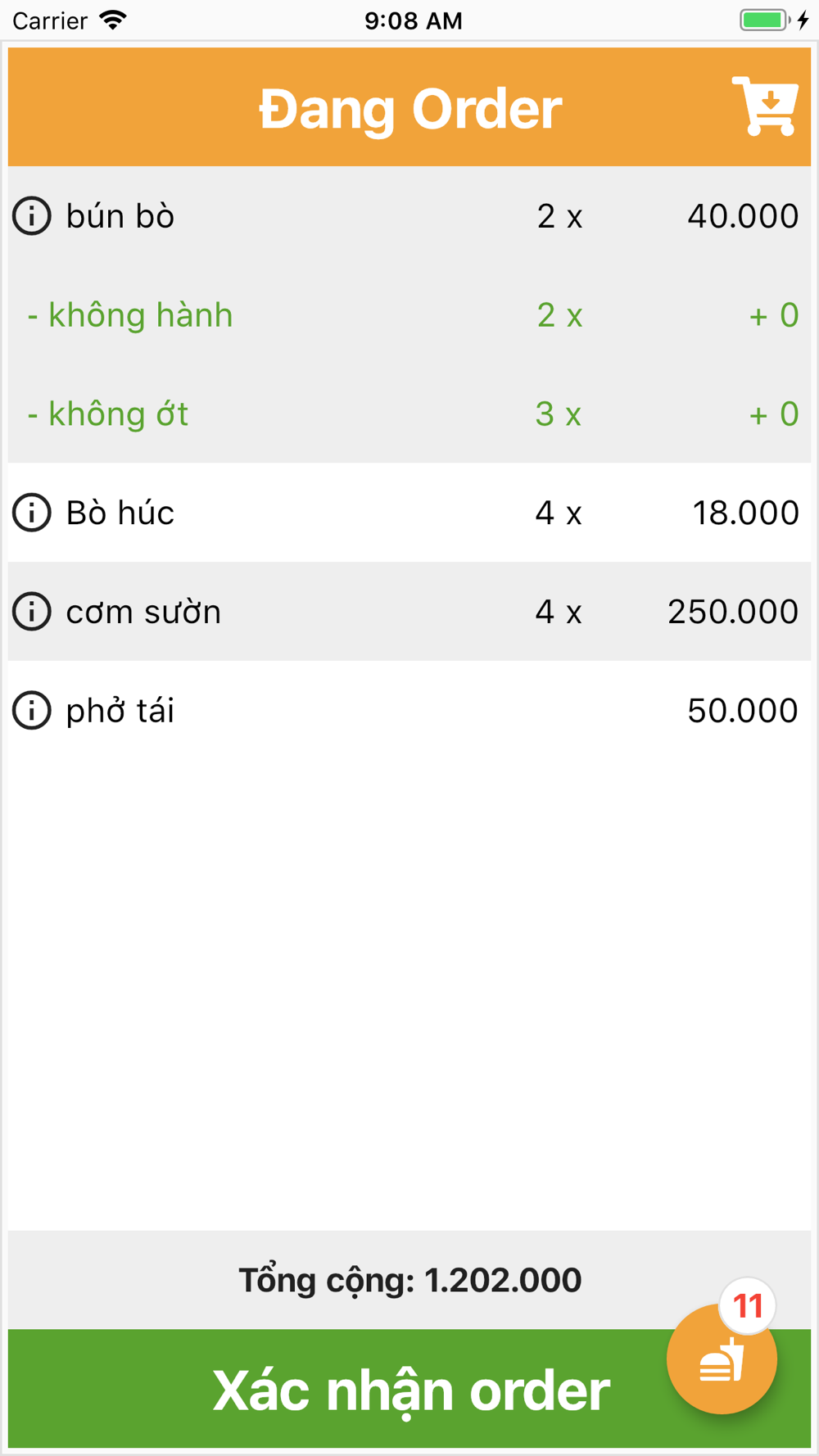This screenshot has height=1456, width=819.
Task: View info for phở tái item
Action: point(32,710)
